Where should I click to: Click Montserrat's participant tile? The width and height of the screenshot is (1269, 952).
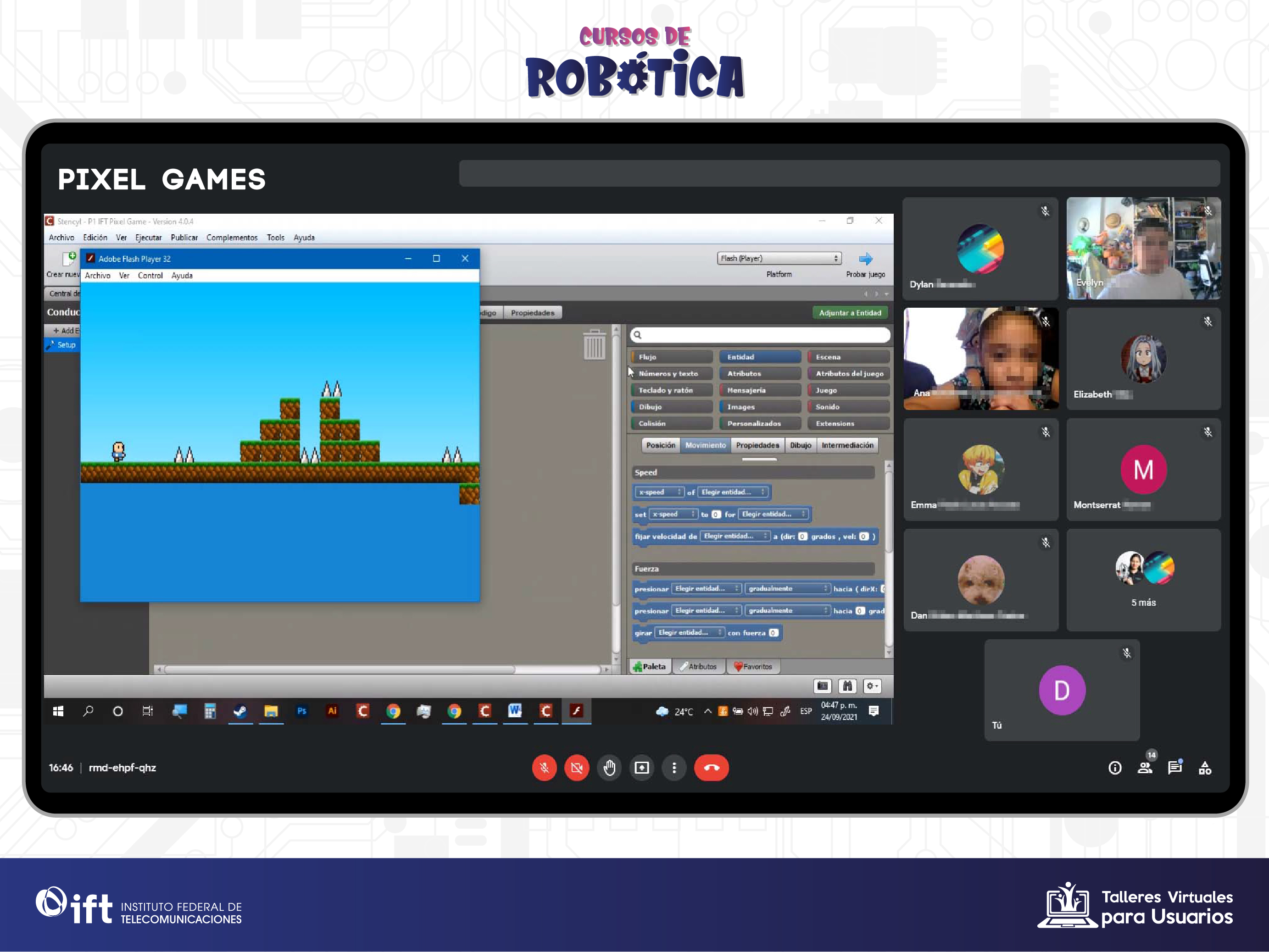(1143, 469)
